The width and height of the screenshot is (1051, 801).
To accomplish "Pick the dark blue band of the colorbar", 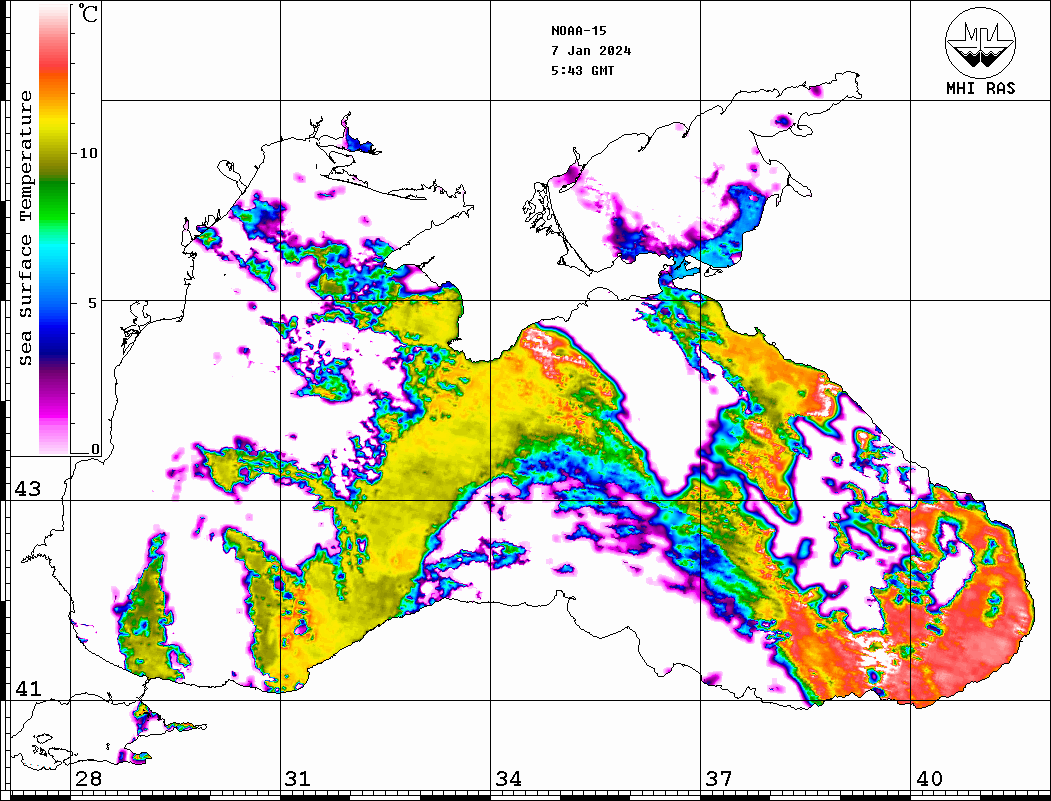I will click(x=54, y=342).
